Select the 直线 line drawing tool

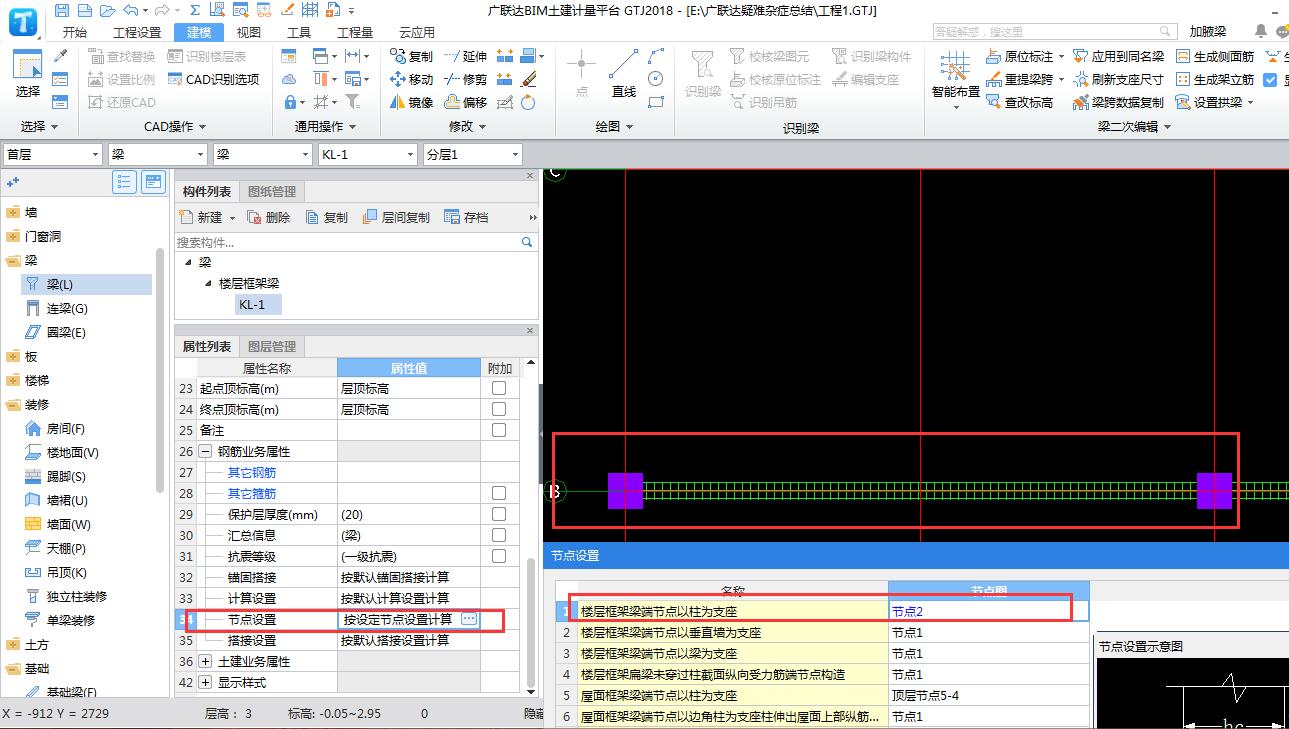pos(624,74)
